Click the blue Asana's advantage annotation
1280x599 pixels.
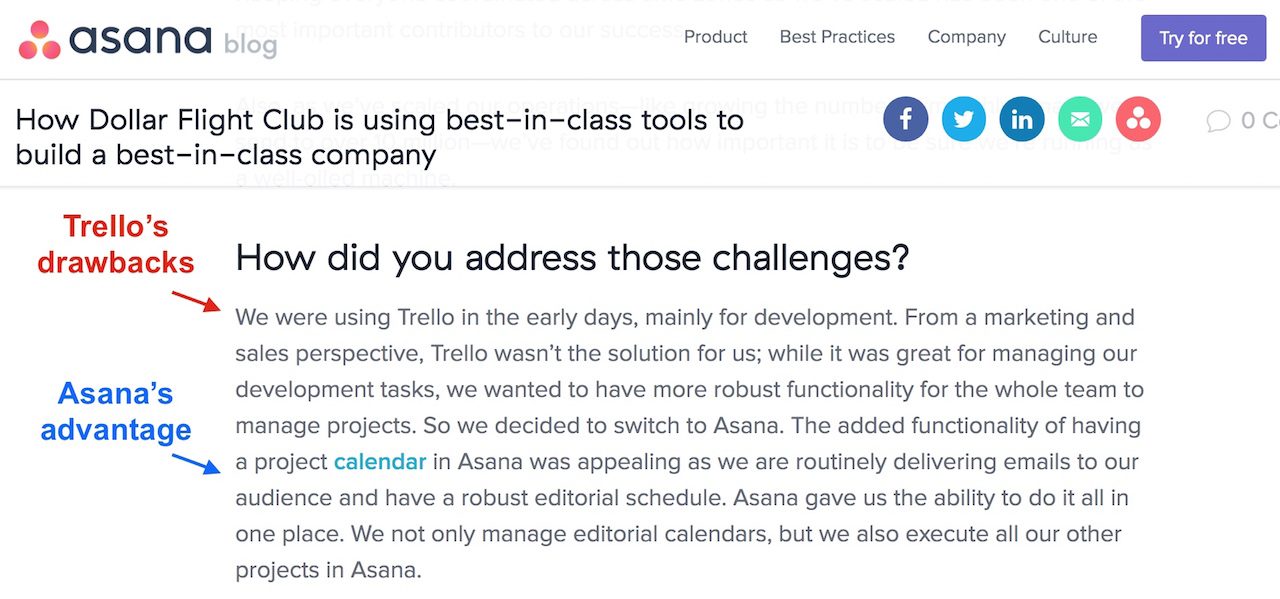coord(115,411)
